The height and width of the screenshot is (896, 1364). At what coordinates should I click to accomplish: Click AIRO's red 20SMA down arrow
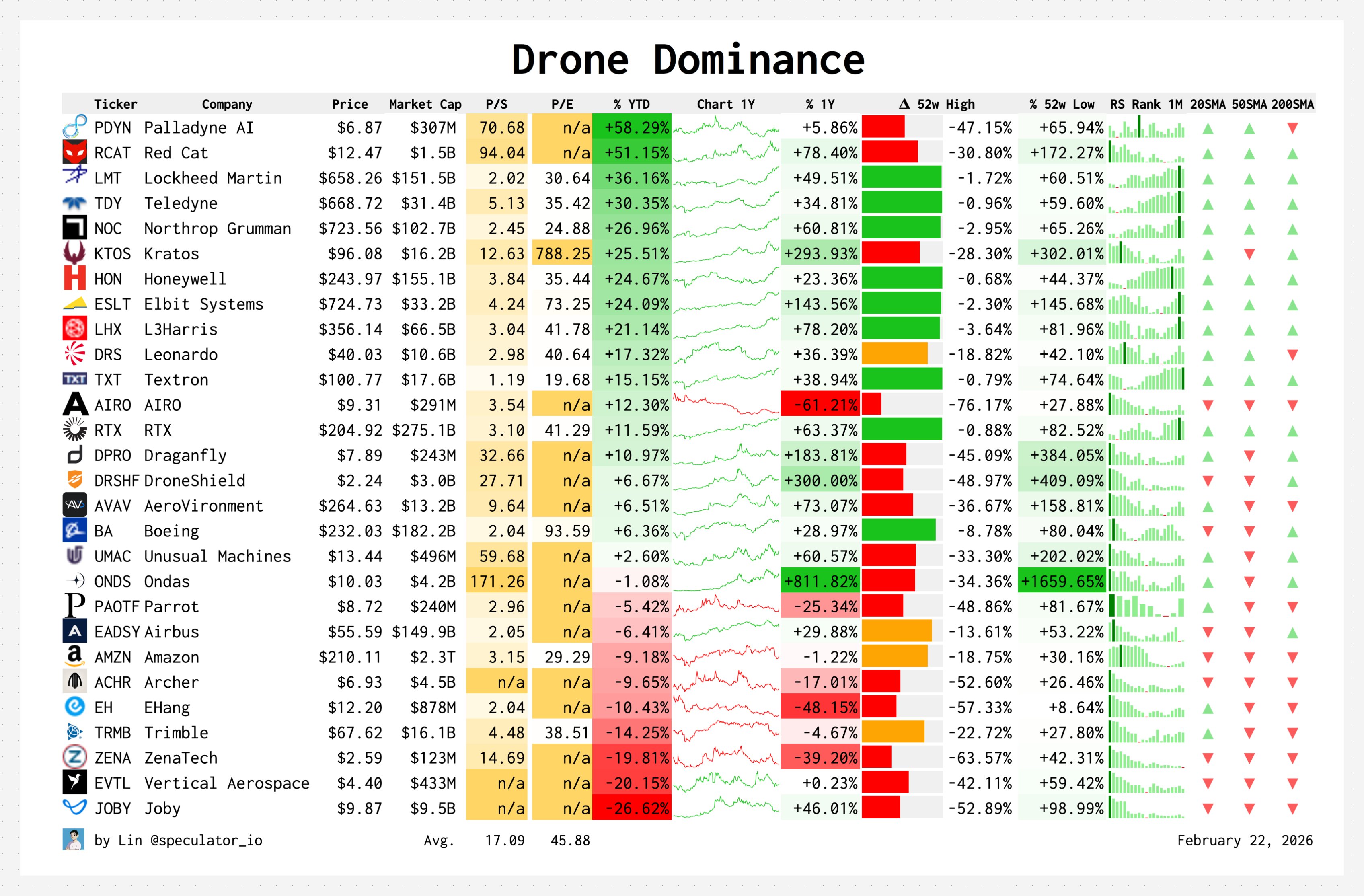1208,405
